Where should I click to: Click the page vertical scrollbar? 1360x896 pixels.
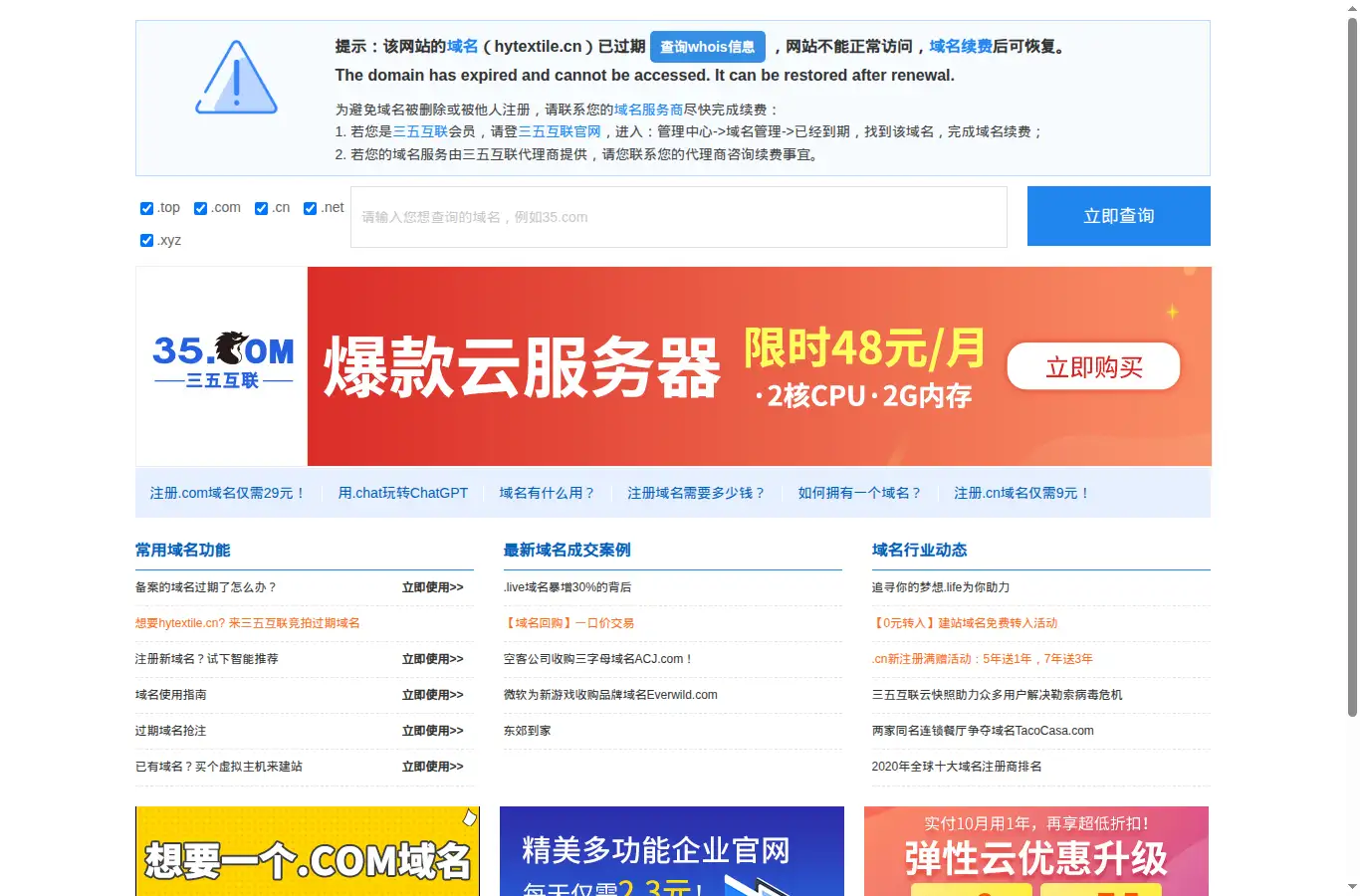pos(1352,366)
